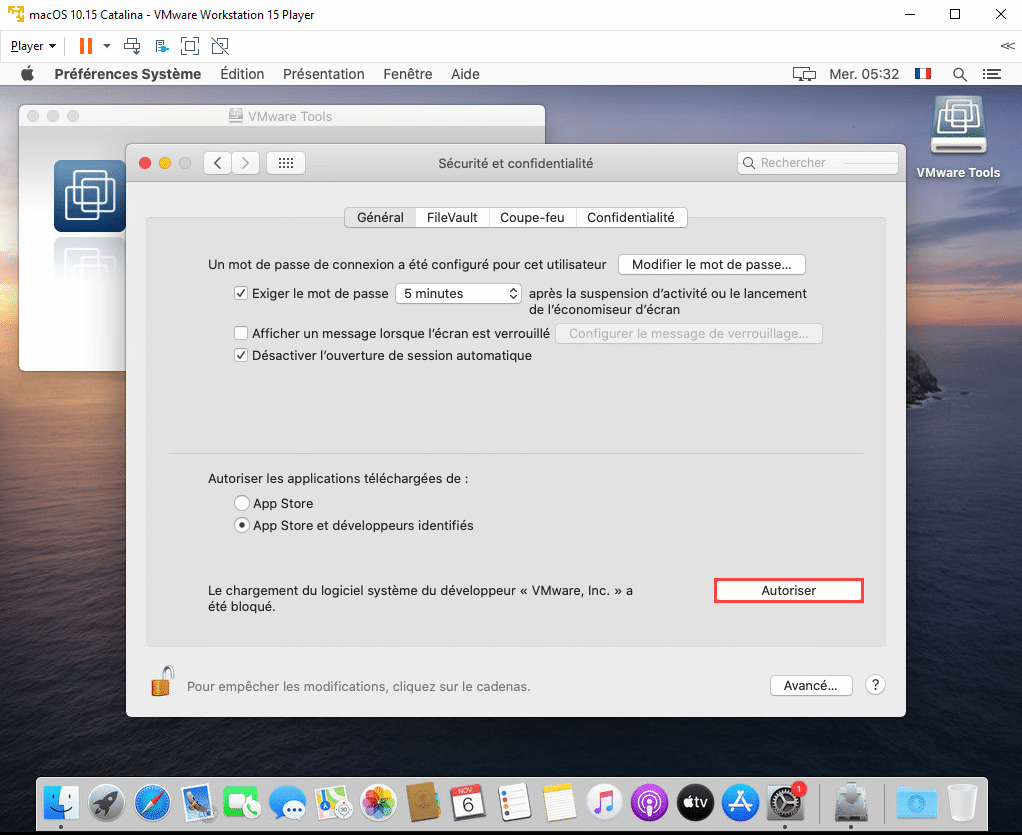Open the 5 minutes delay dropdown

pyautogui.click(x=458, y=293)
